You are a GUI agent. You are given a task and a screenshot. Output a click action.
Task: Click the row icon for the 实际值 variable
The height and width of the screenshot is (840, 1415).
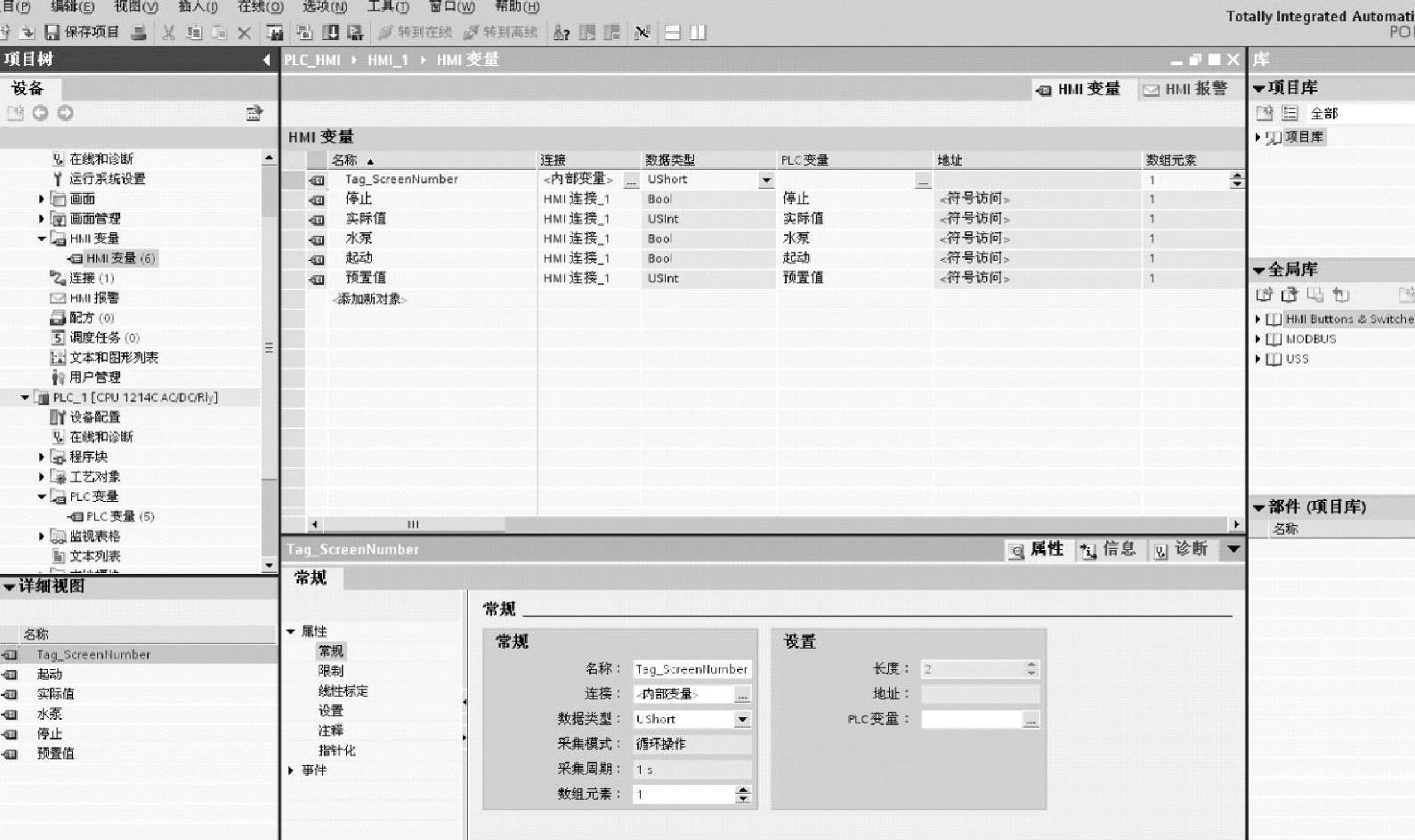pos(317,220)
